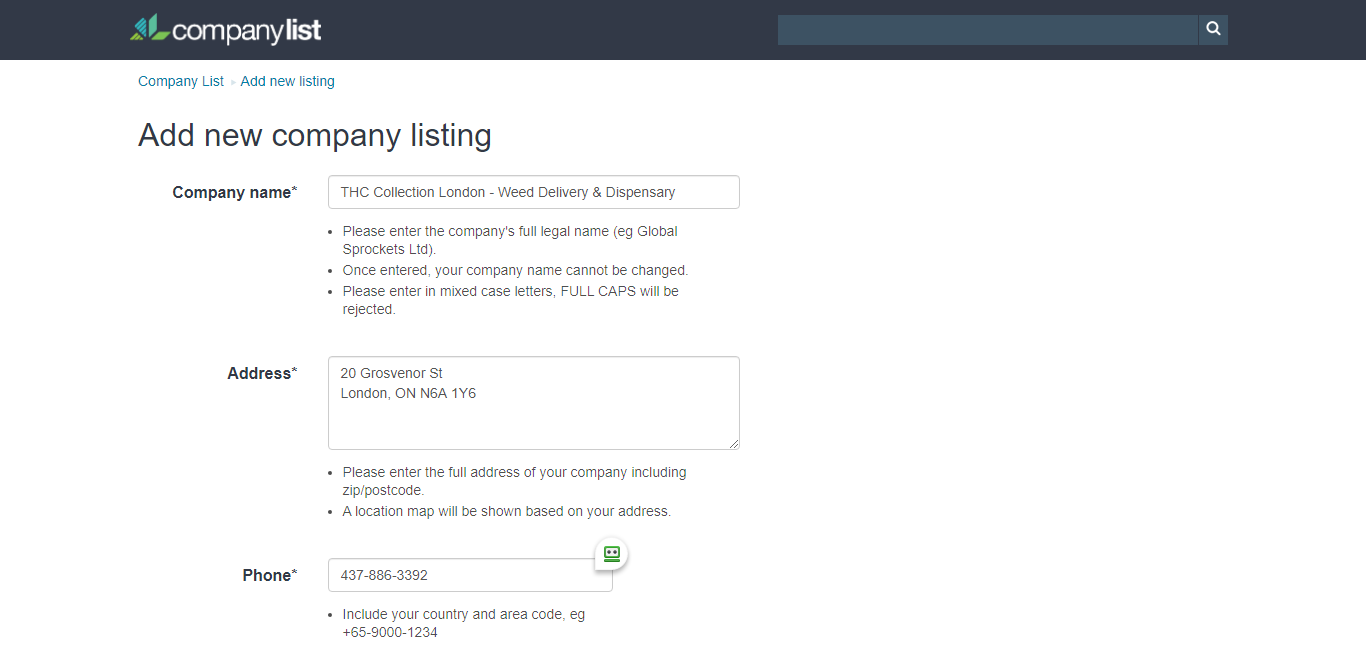Open Add new listing breadcrumb link
The image size is (1366, 657).
[x=287, y=81]
